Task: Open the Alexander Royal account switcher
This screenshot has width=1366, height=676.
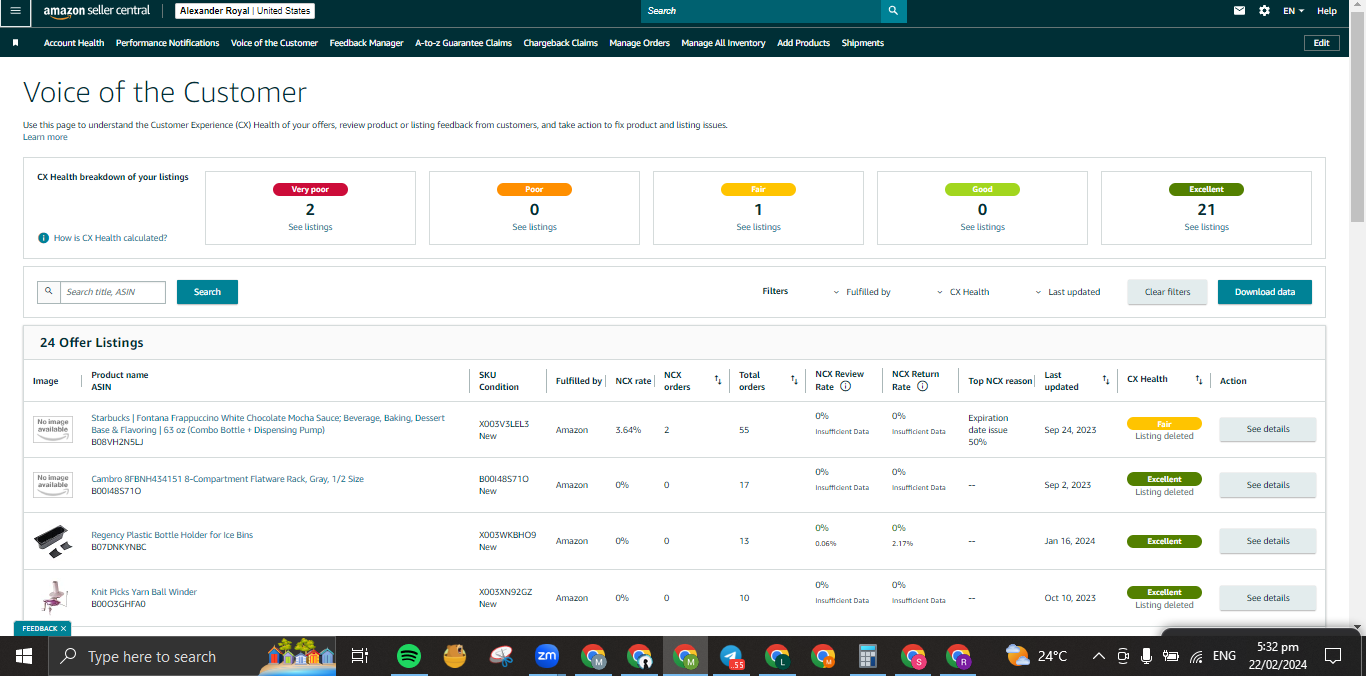Action: click(x=245, y=11)
